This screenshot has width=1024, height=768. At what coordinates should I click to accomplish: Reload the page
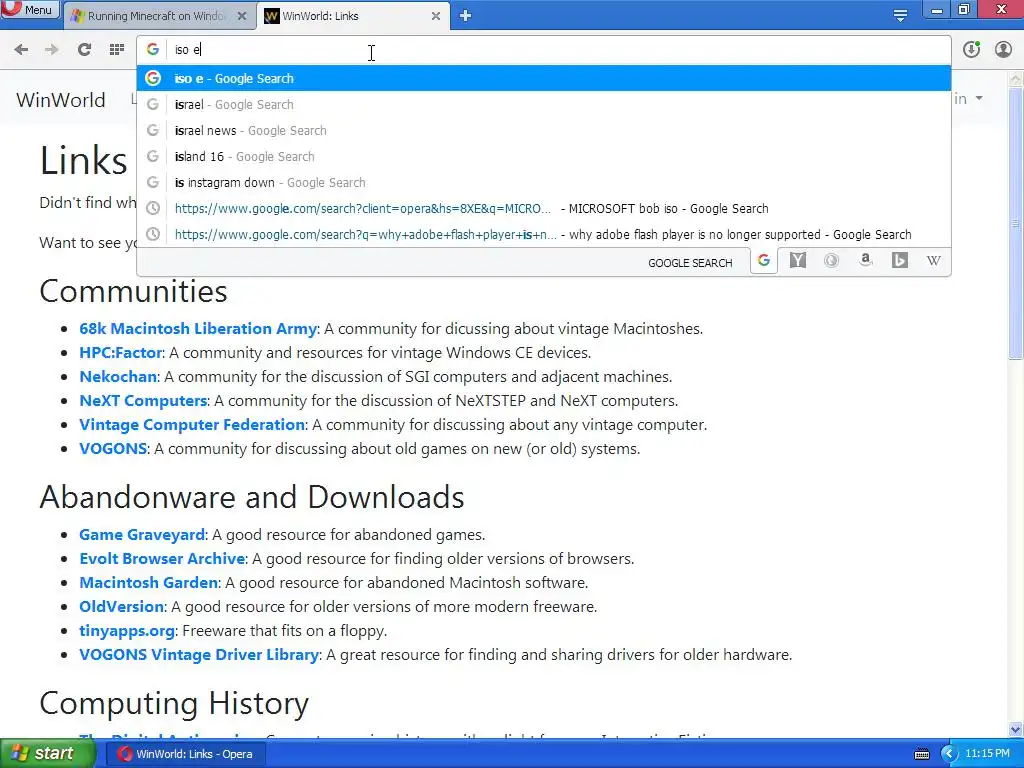click(84, 50)
